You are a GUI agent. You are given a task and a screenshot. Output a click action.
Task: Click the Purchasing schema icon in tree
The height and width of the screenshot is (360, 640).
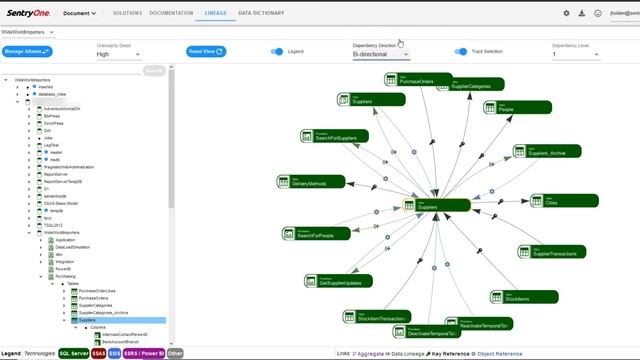(51, 276)
